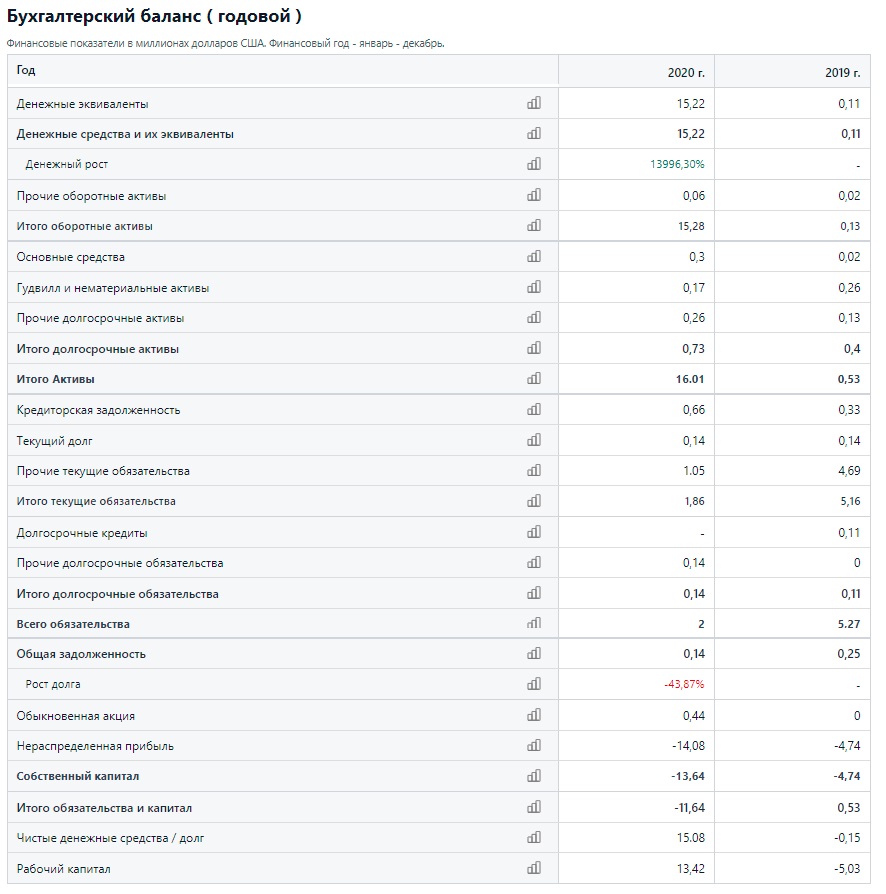The height and width of the screenshot is (894, 886).
Task: Open chart icon for Денежные средства и их эквиваленты
Action: (x=534, y=133)
